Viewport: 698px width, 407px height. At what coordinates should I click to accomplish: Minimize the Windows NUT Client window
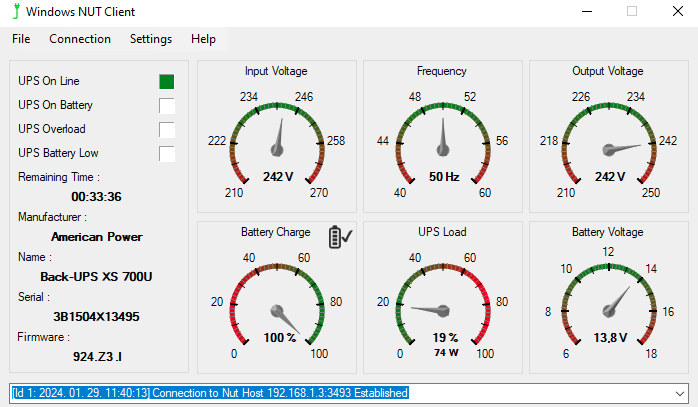pyautogui.click(x=587, y=12)
